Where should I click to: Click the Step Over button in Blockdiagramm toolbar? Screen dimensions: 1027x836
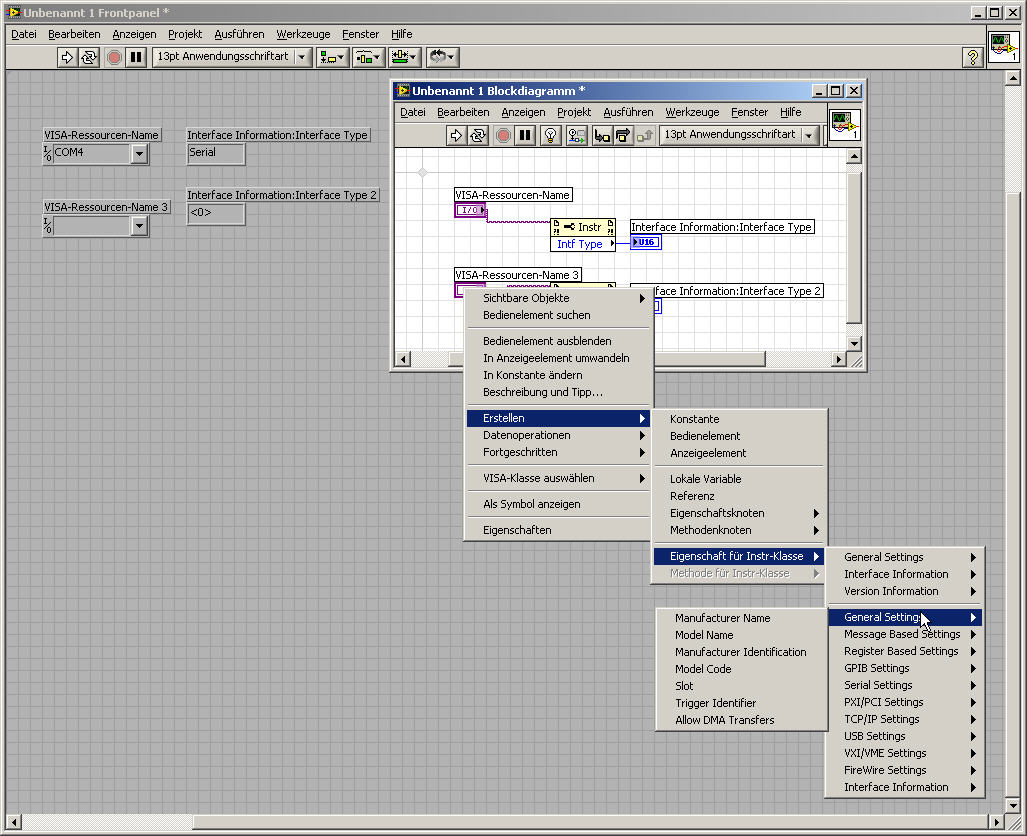pyautogui.click(x=624, y=135)
